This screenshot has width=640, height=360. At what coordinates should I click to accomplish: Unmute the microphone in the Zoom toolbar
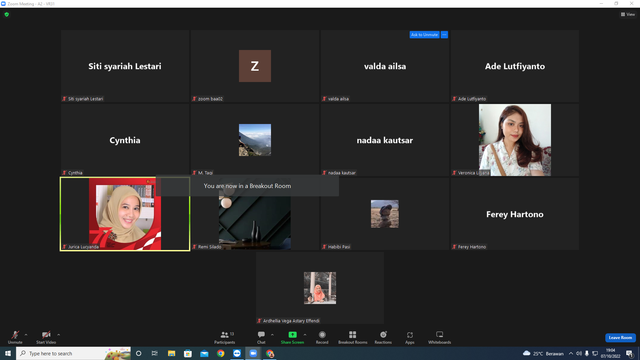tap(15, 337)
